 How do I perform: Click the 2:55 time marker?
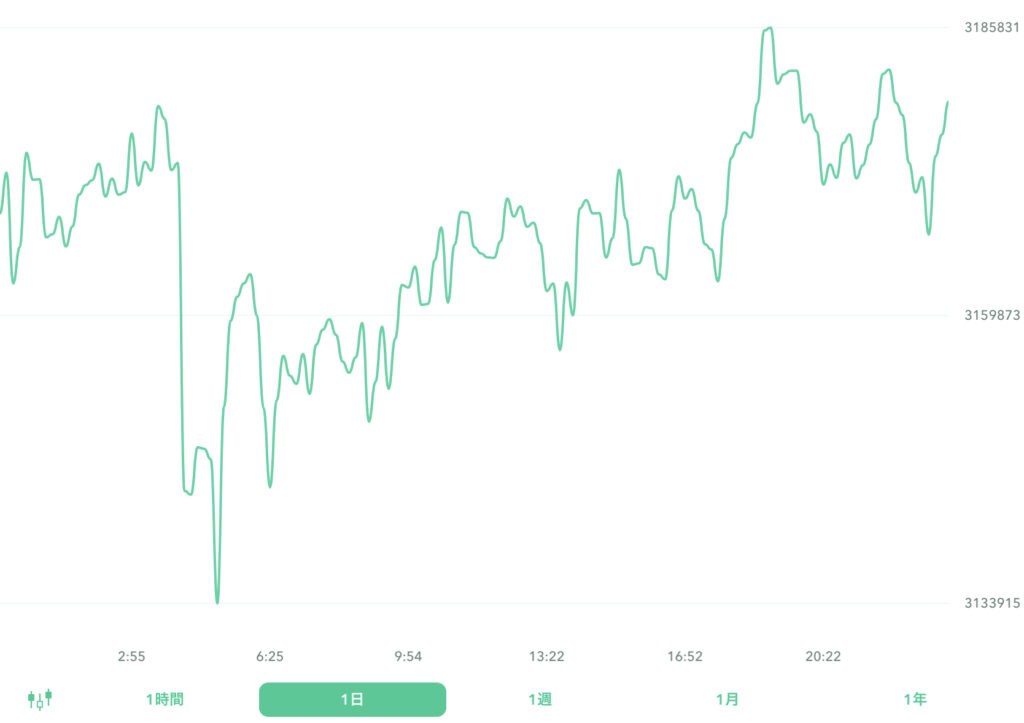point(131,657)
